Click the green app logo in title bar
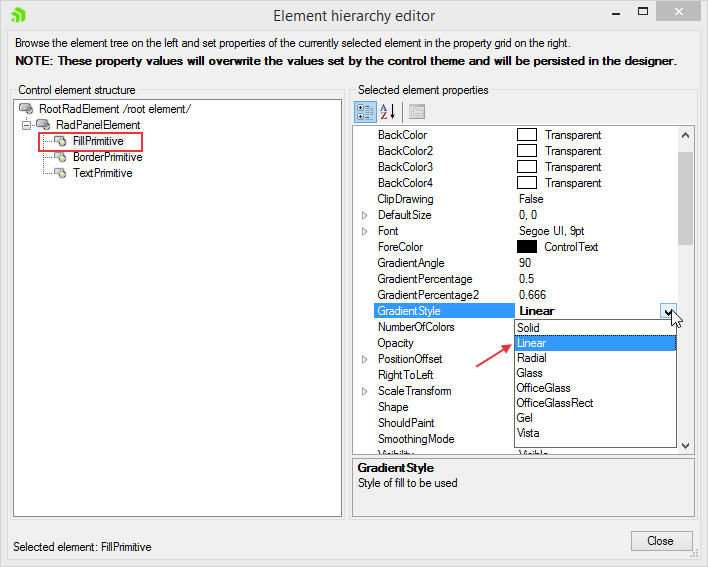Image resolution: width=708 pixels, height=567 pixels. [x=19, y=15]
